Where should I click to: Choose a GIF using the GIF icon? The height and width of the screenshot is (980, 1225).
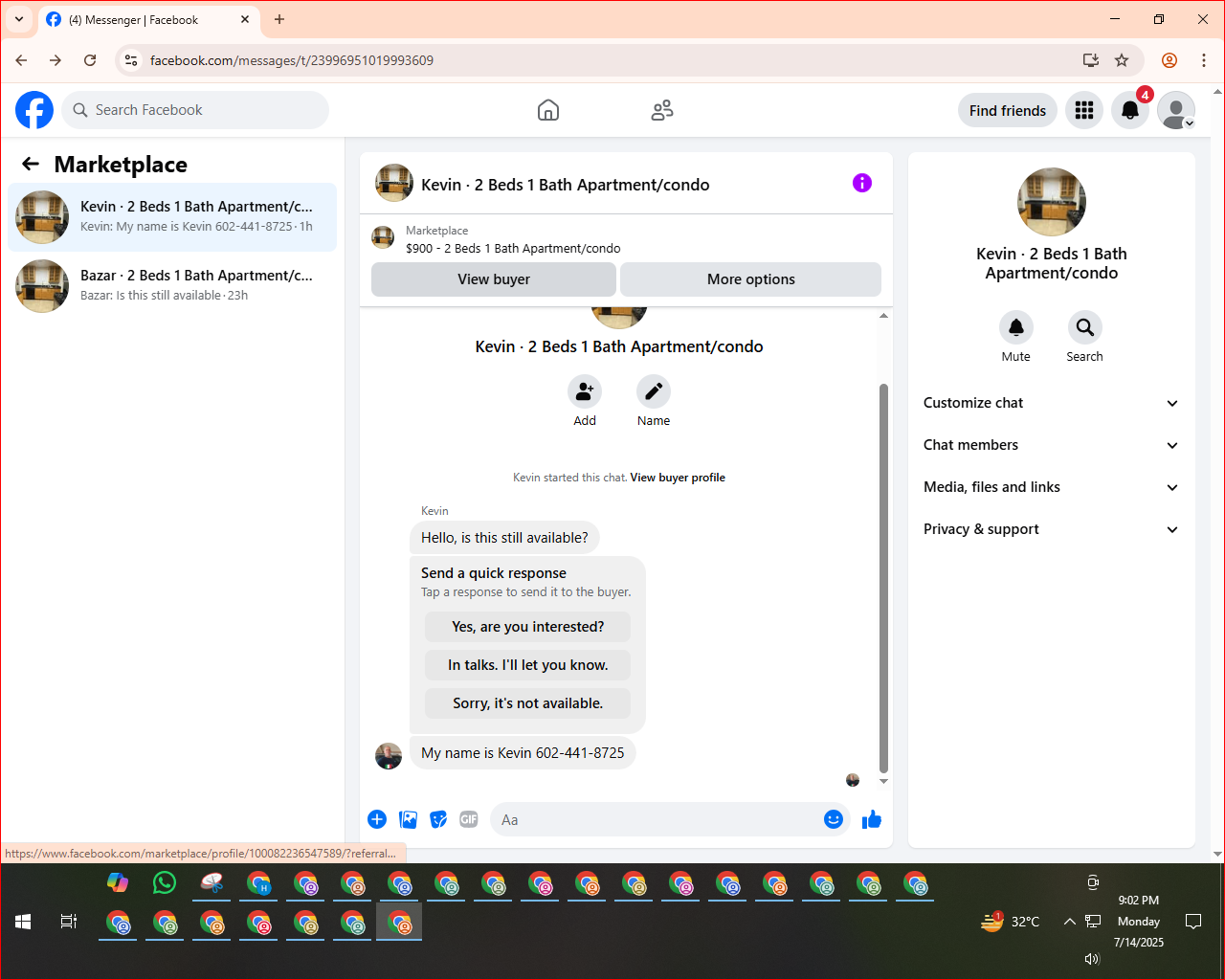(x=469, y=819)
